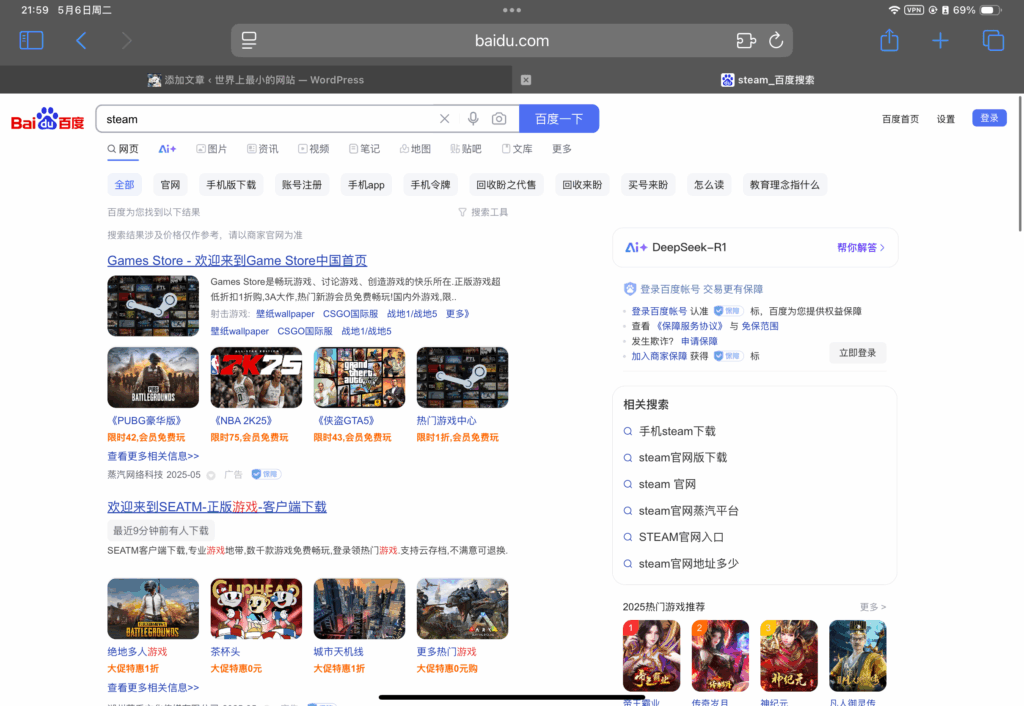Click the Baidu logo
The image size is (1024, 706).
47,119
